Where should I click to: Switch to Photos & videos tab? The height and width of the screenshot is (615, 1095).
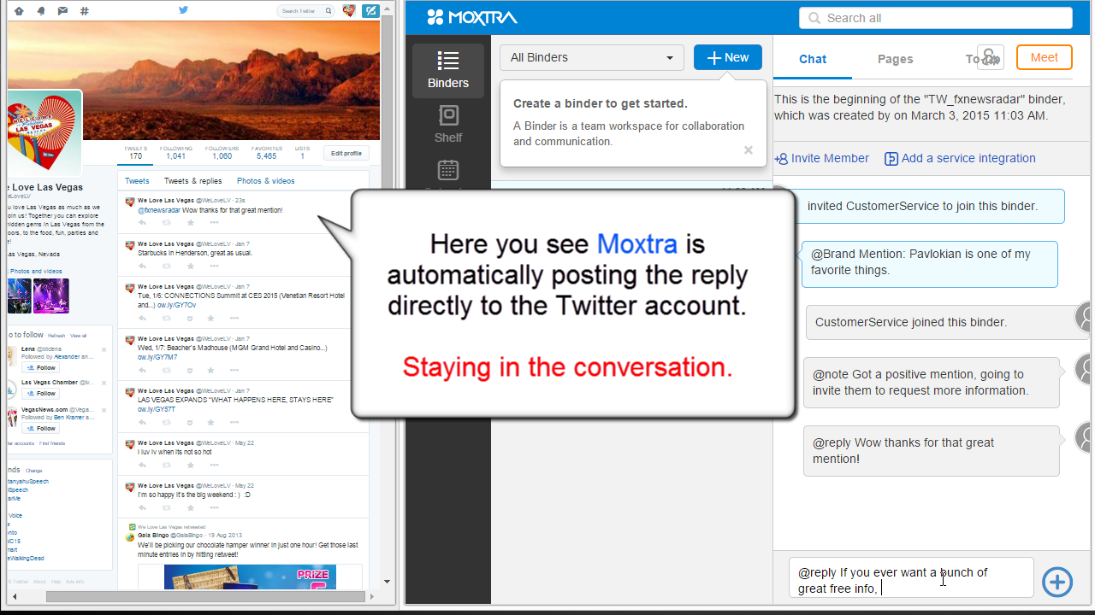265,181
